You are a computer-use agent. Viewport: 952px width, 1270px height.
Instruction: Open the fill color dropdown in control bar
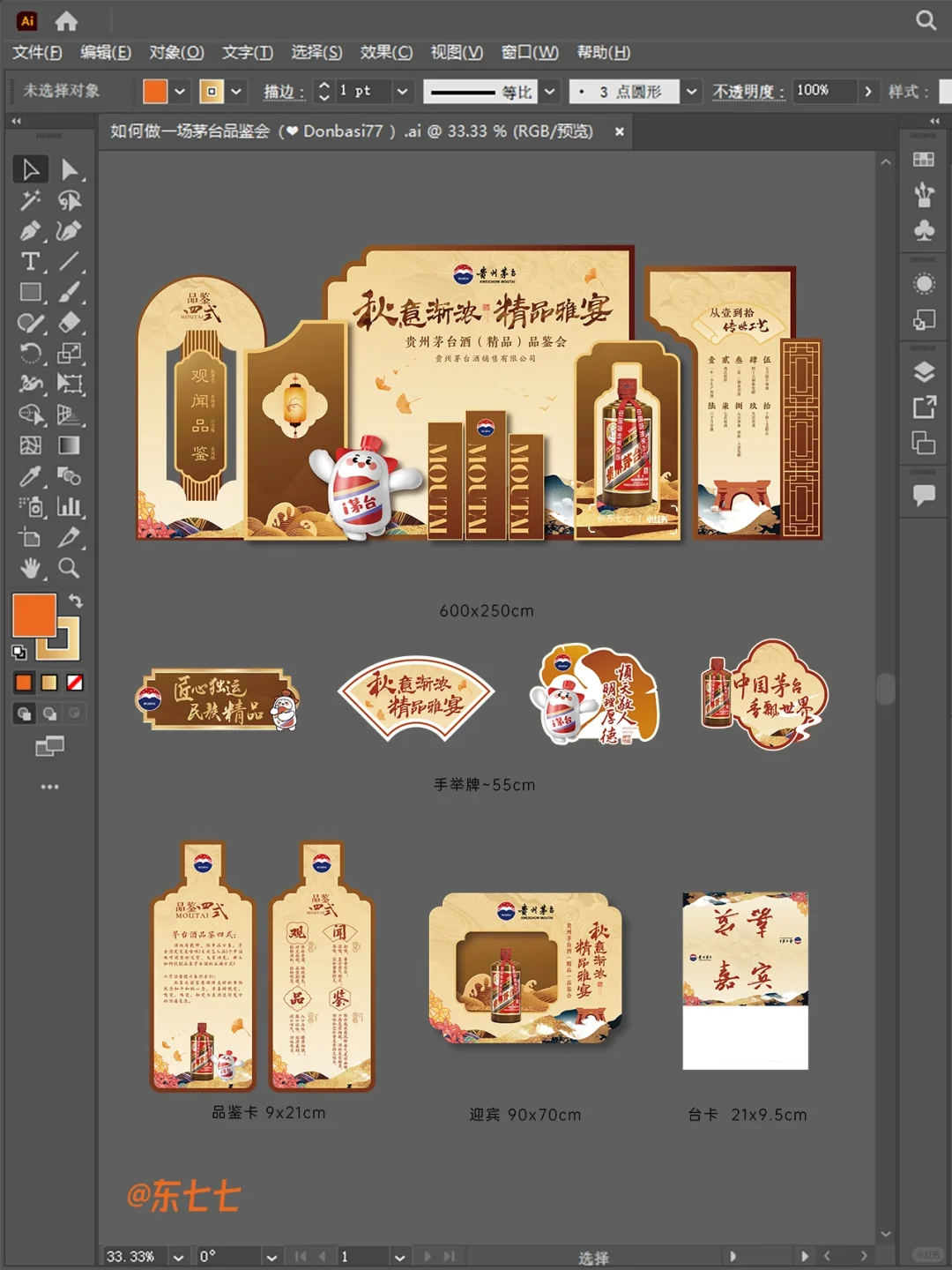[181, 91]
